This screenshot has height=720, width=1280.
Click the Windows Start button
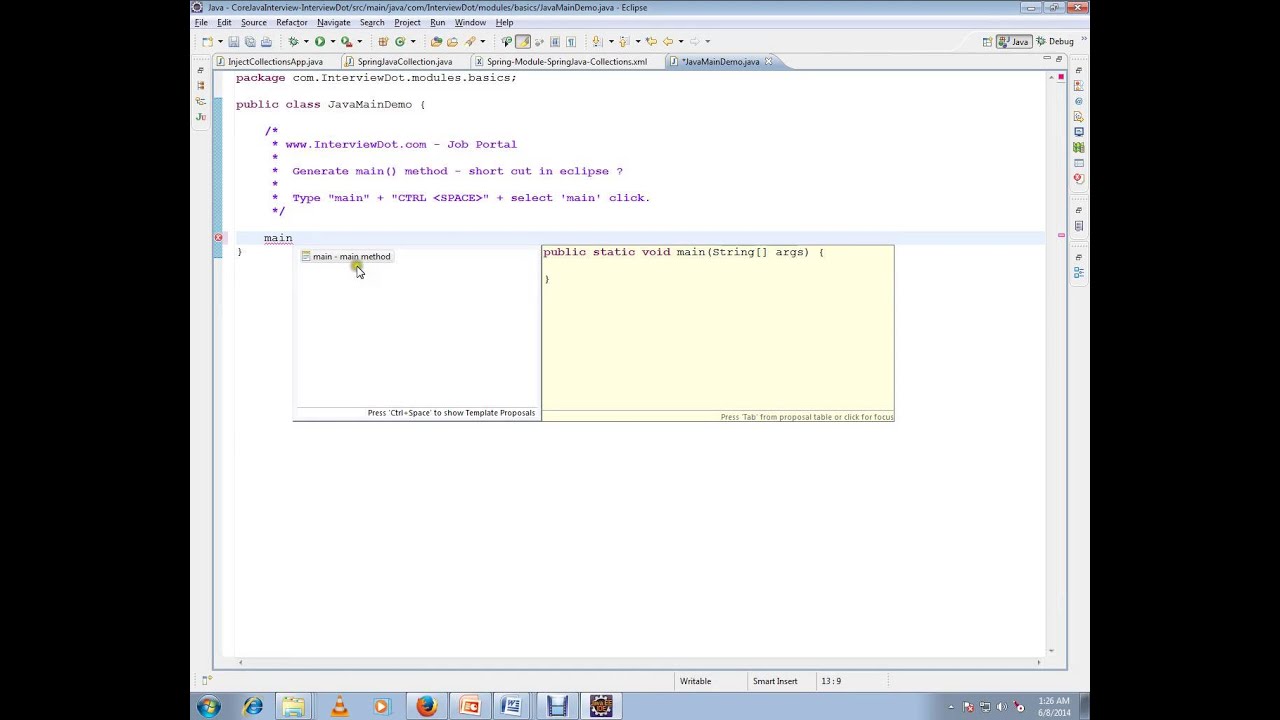[209, 707]
